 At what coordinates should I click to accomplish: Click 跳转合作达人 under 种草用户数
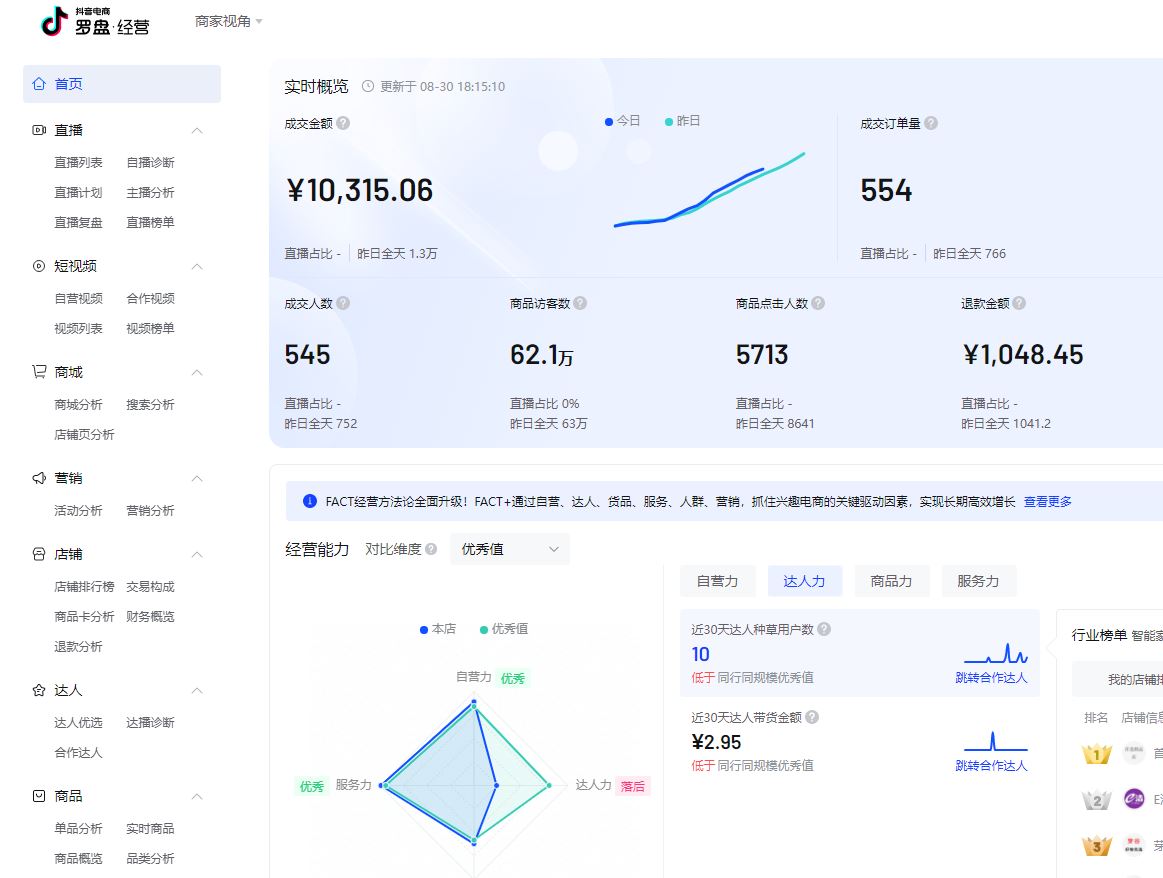(991, 678)
